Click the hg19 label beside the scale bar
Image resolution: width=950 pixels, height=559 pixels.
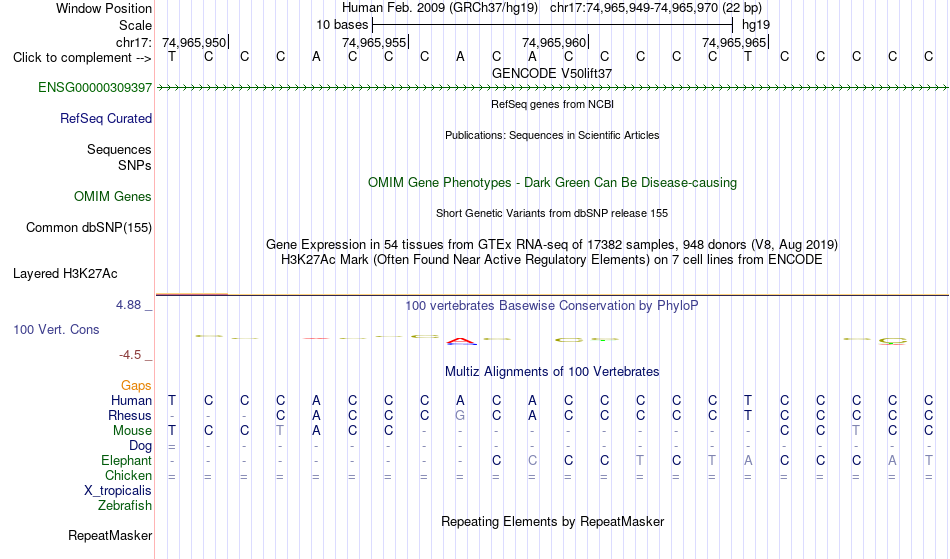coord(756,25)
